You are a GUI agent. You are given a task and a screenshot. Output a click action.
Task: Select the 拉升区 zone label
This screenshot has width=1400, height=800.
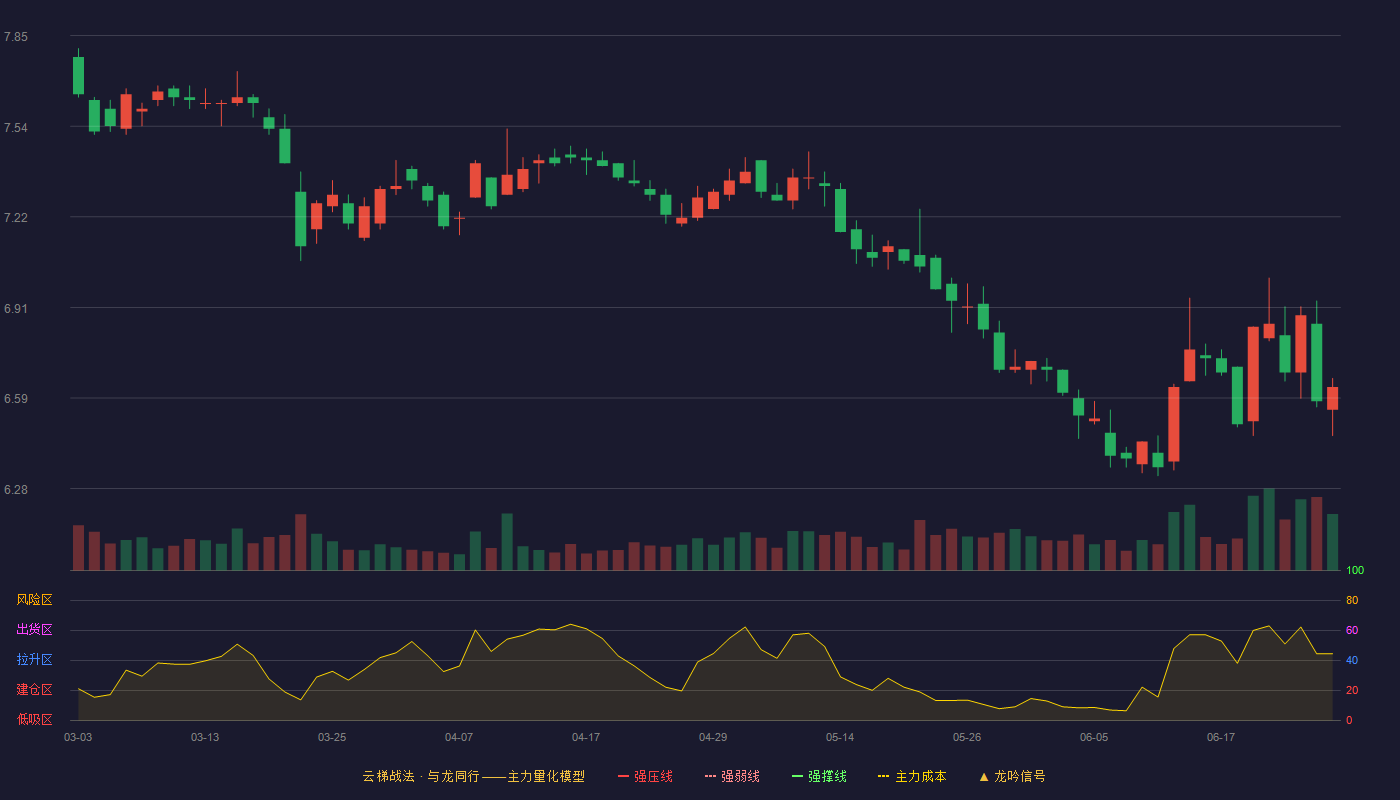34,660
